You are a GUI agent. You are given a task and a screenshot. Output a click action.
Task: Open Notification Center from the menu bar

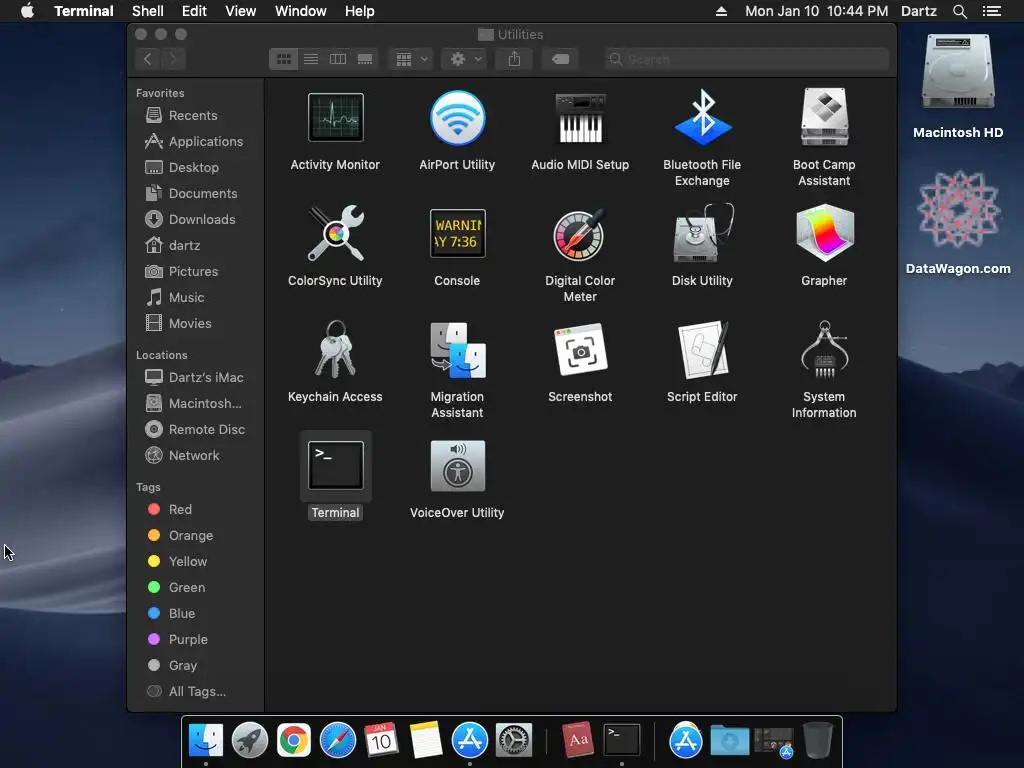pos(991,11)
